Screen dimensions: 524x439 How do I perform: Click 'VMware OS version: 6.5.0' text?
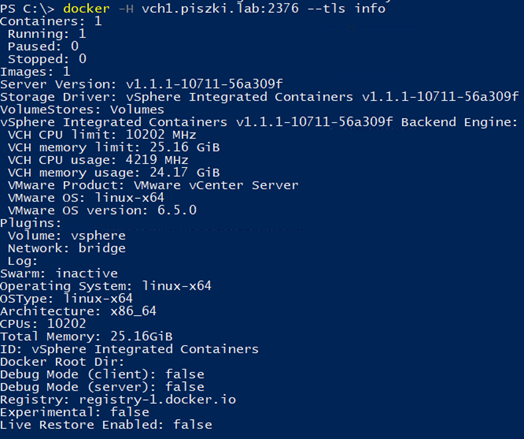click(x=102, y=210)
